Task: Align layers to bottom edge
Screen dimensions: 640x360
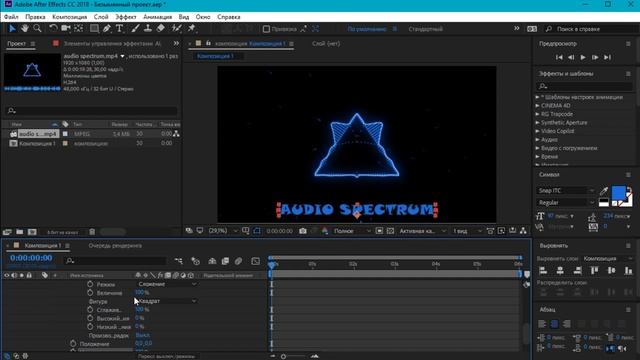Action: click(x=628, y=270)
